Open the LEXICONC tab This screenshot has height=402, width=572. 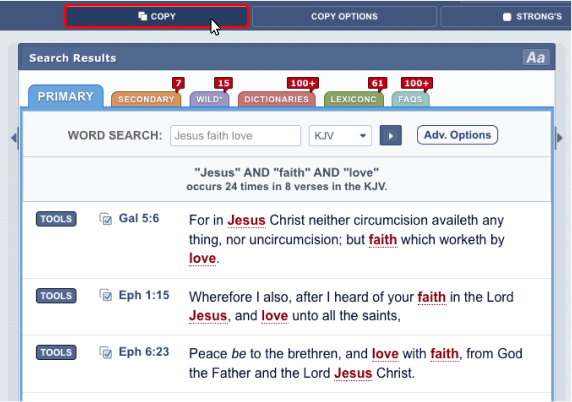pyautogui.click(x=353, y=99)
